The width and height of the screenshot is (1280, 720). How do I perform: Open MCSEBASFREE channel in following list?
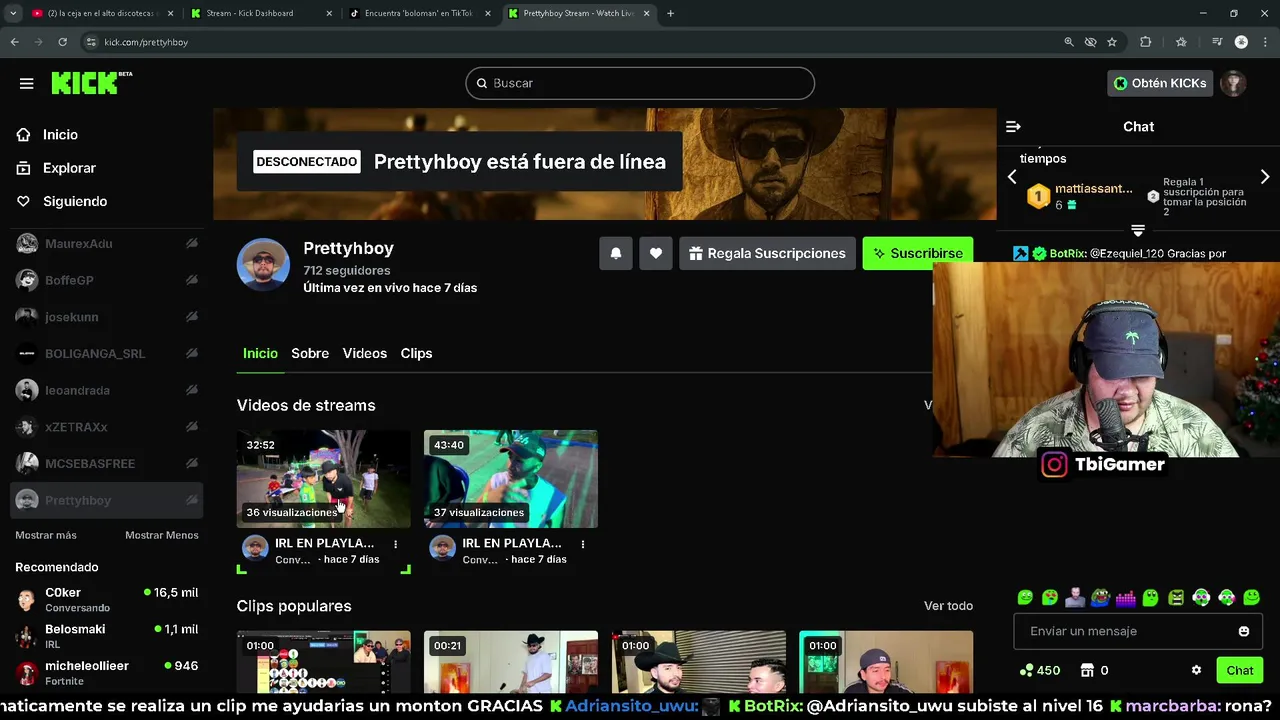pyautogui.click(x=107, y=464)
